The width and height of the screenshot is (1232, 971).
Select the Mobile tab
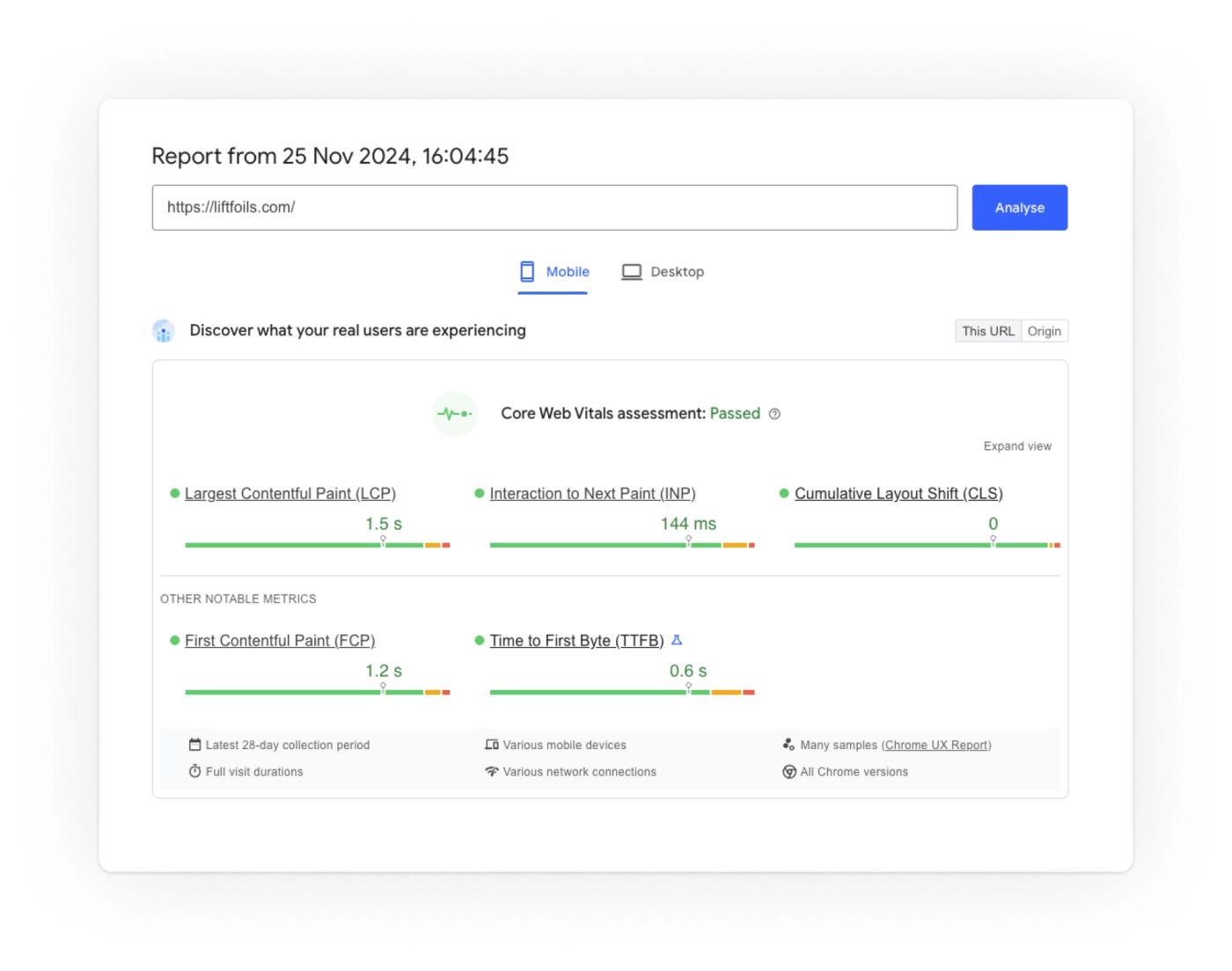554,272
